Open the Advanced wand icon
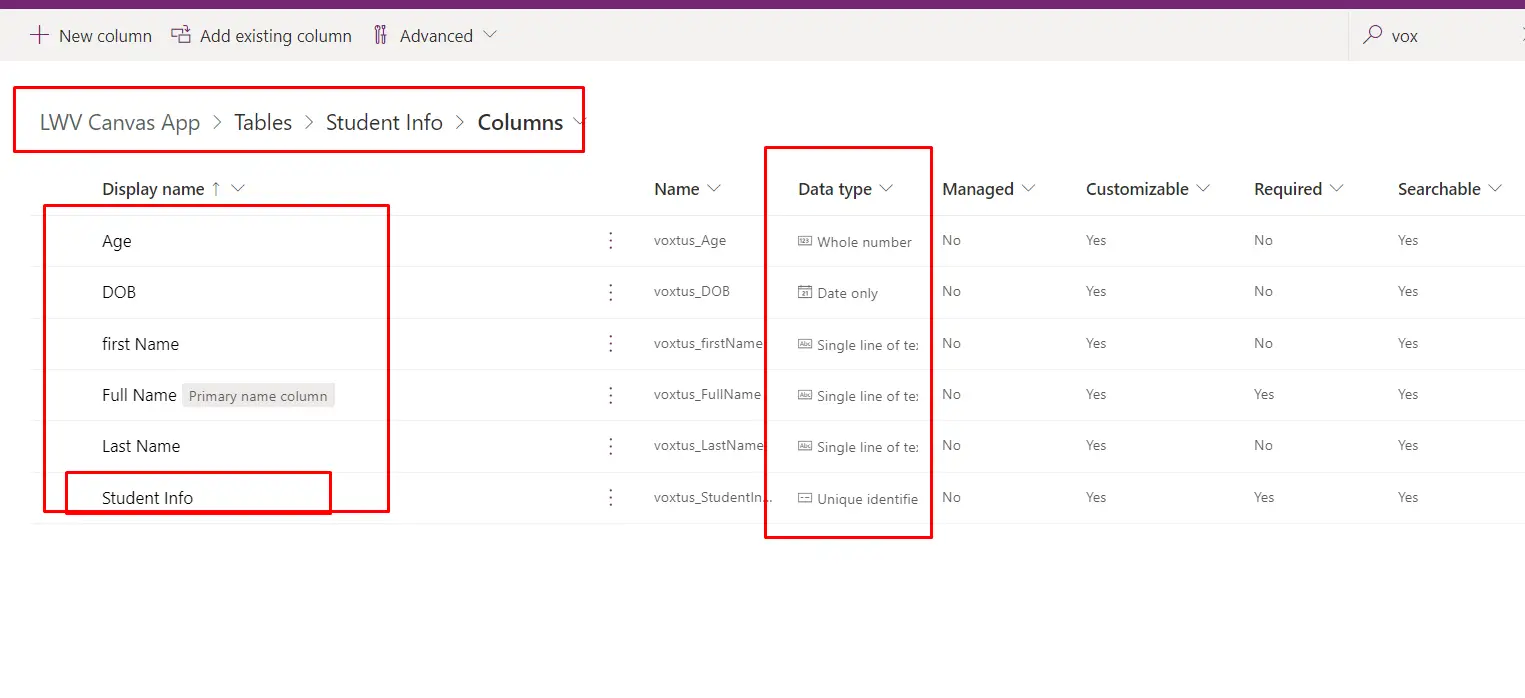Image resolution: width=1525 pixels, height=698 pixels. 380,34
